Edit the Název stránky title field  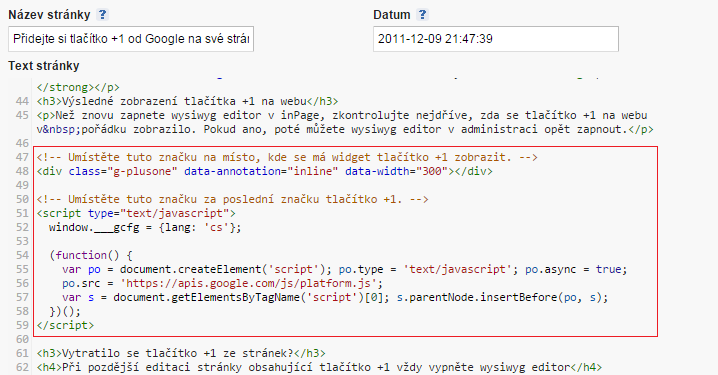(x=131, y=39)
